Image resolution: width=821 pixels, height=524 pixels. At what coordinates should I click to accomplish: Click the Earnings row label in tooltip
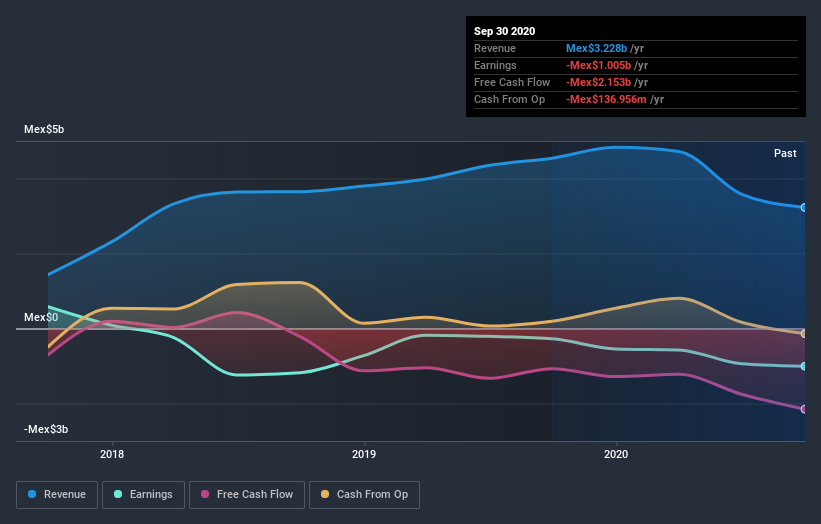tap(495, 65)
